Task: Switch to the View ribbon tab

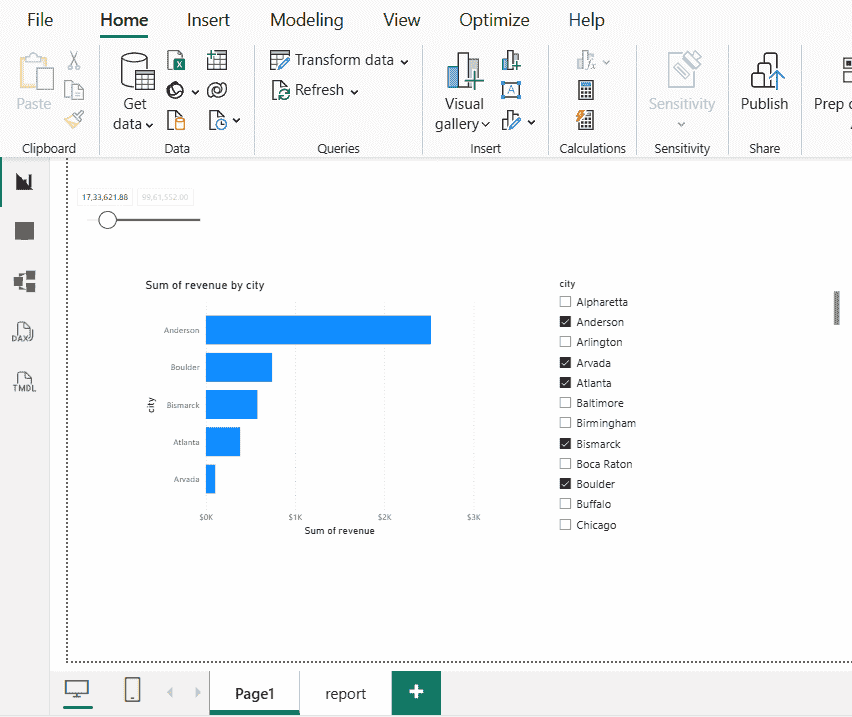Action: pos(402,20)
